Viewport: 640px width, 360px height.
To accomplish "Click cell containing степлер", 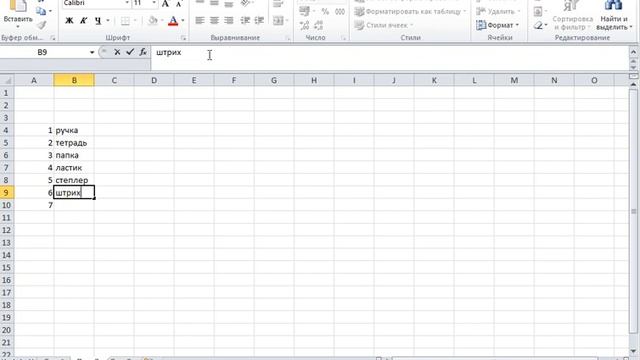I will click(74, 180).
